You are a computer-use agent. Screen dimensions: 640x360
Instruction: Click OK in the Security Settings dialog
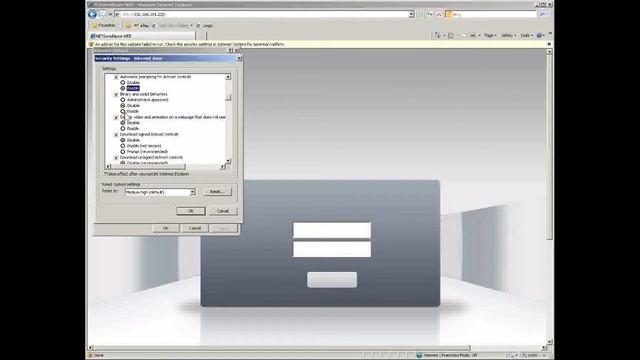191,211
